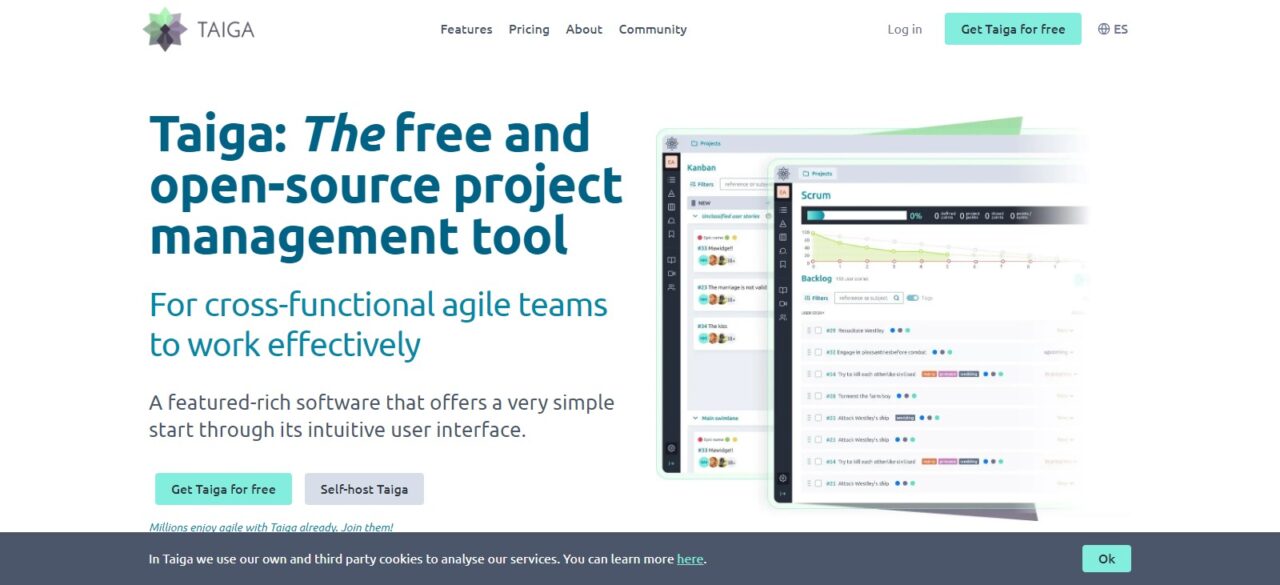Click the triangle backlog icon in Scrum sidebar

pos(783,223)
